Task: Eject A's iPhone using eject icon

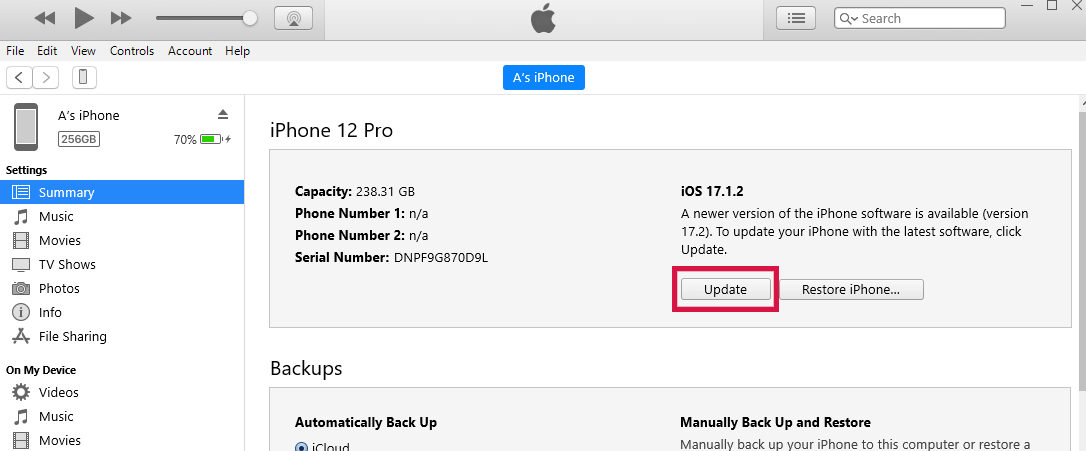Action: [x=223, y=114]
